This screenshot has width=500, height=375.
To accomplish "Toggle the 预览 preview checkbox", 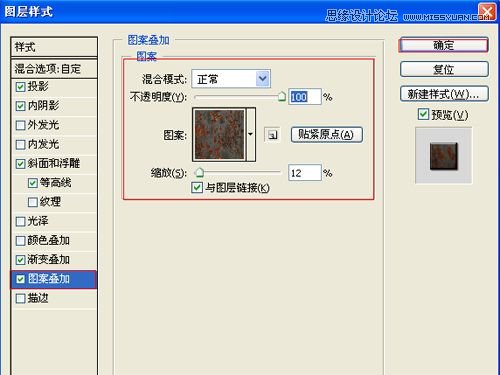I will (423, 114).
